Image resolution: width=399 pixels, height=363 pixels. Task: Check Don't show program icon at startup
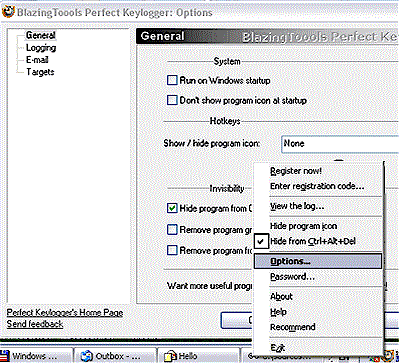[172, 100]
